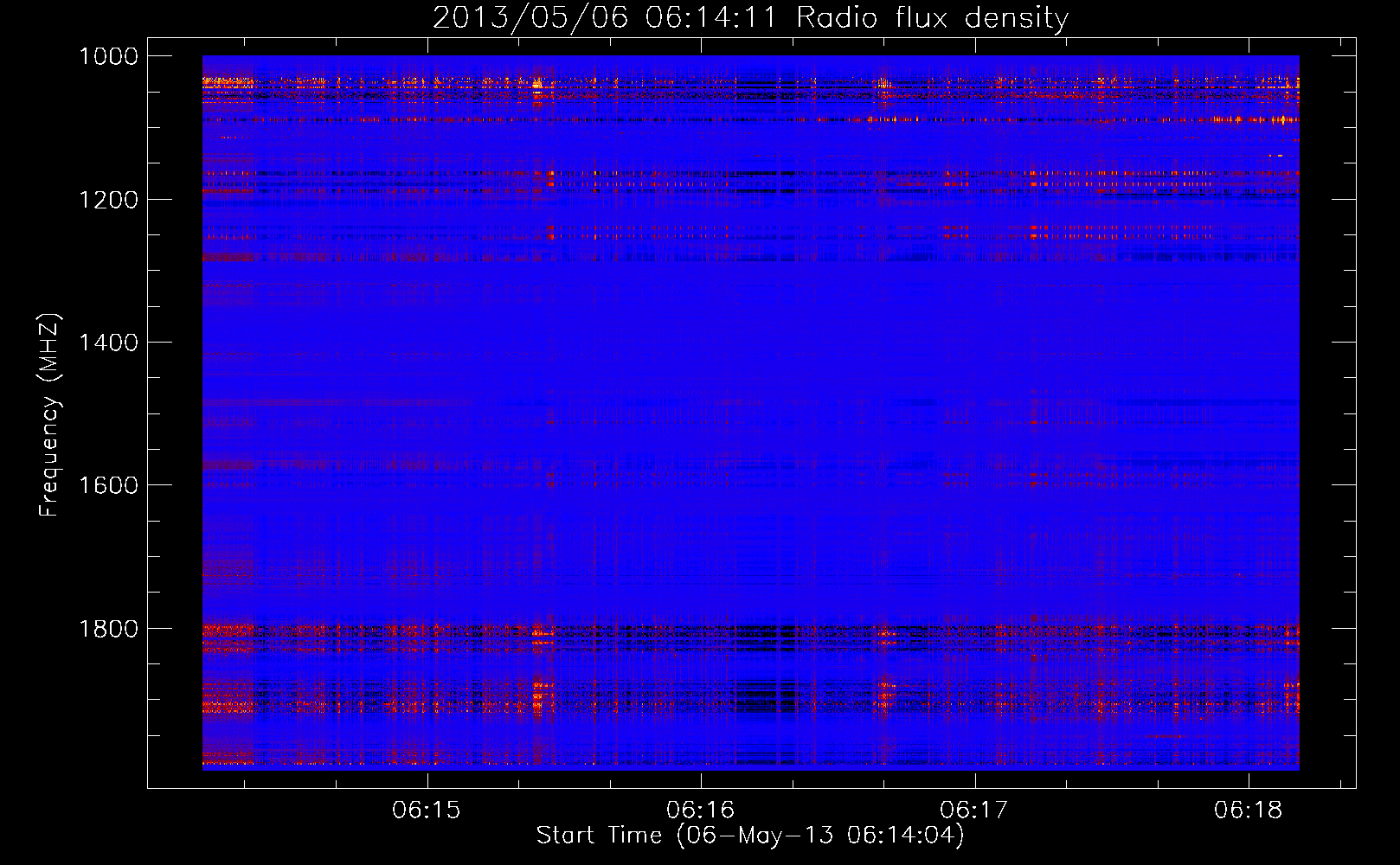The height and width of the screenshot is (865, 1400).
Task: Click the 06:16 time tick label
Action: [700, 810]
